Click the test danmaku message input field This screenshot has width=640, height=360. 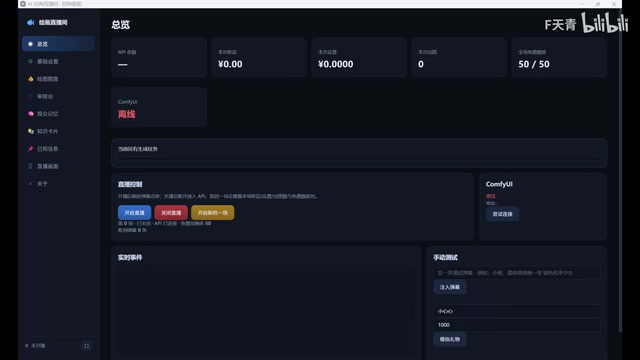coord(517,273)
